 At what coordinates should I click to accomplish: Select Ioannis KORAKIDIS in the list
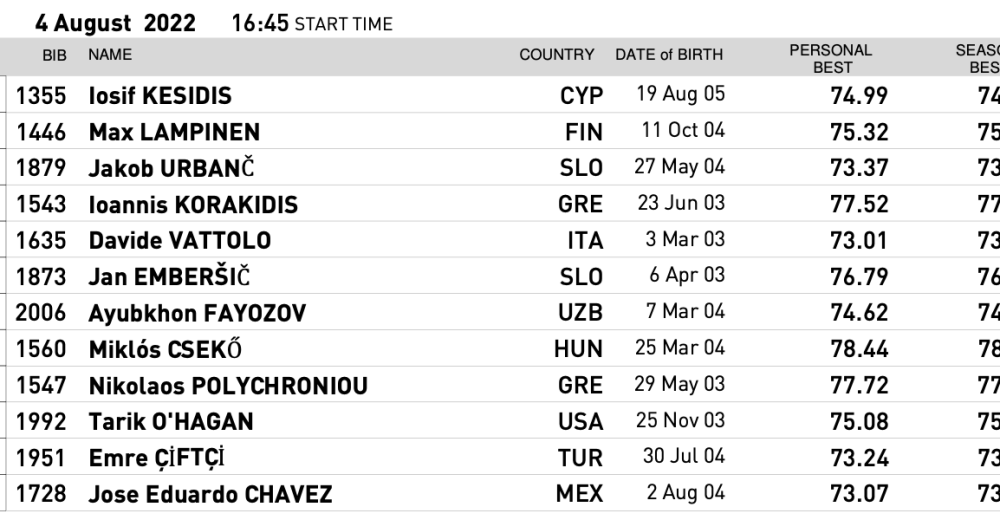pos(193,205)
